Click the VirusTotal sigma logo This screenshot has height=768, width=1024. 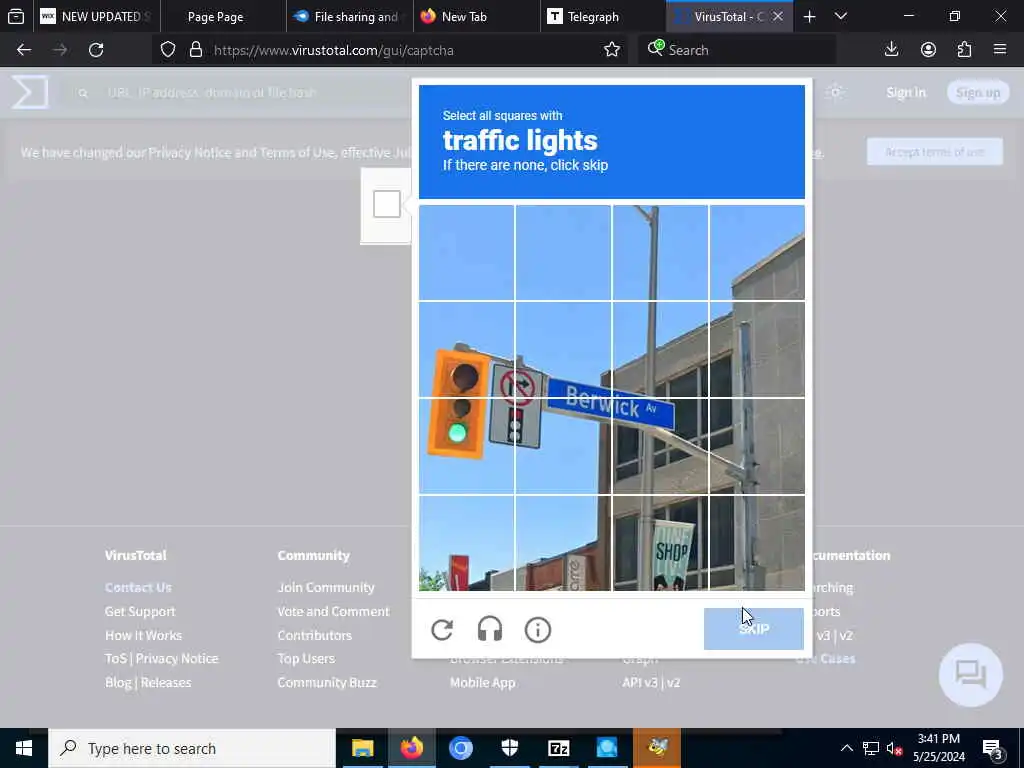[30, 92]
